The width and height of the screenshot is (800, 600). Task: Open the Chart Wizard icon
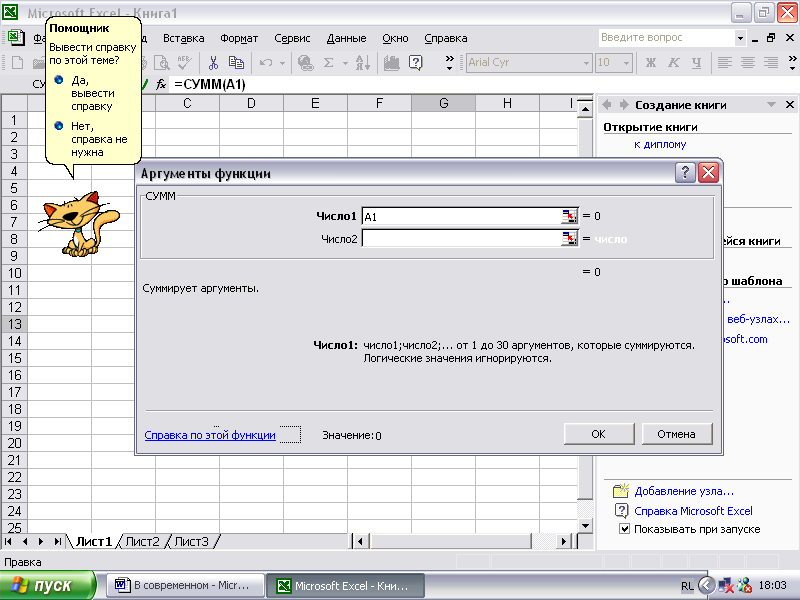pyautogui.click(x=391, y=63)
